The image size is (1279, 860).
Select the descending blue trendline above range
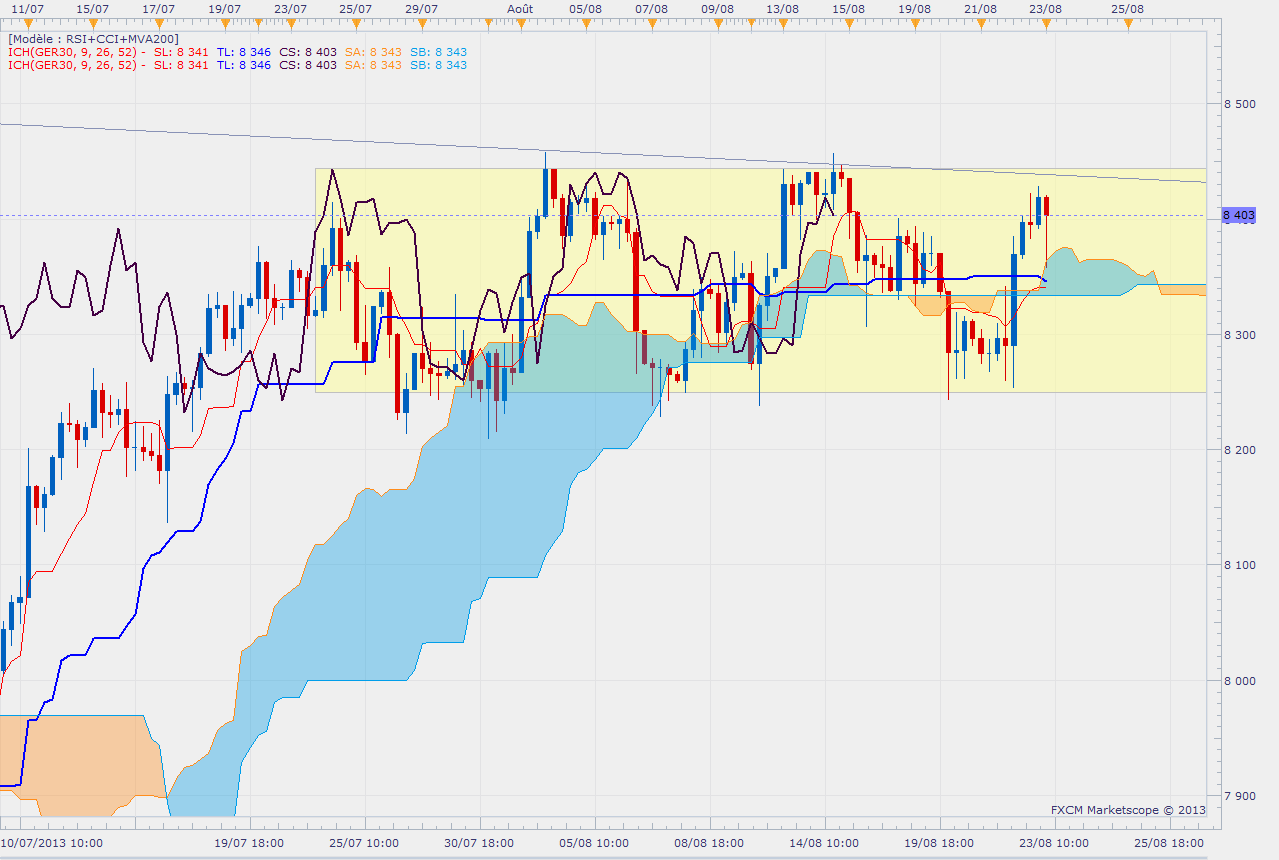pos(602,153)
